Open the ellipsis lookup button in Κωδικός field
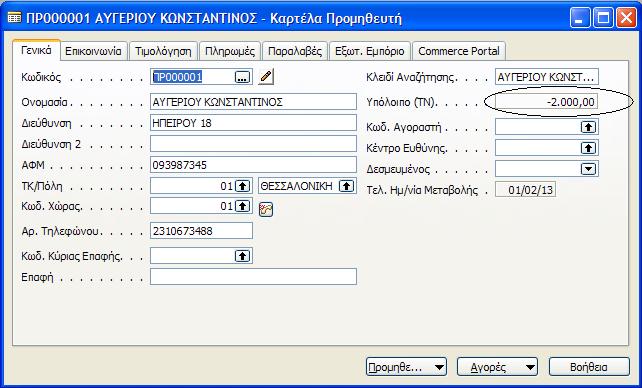 (242, 77)
